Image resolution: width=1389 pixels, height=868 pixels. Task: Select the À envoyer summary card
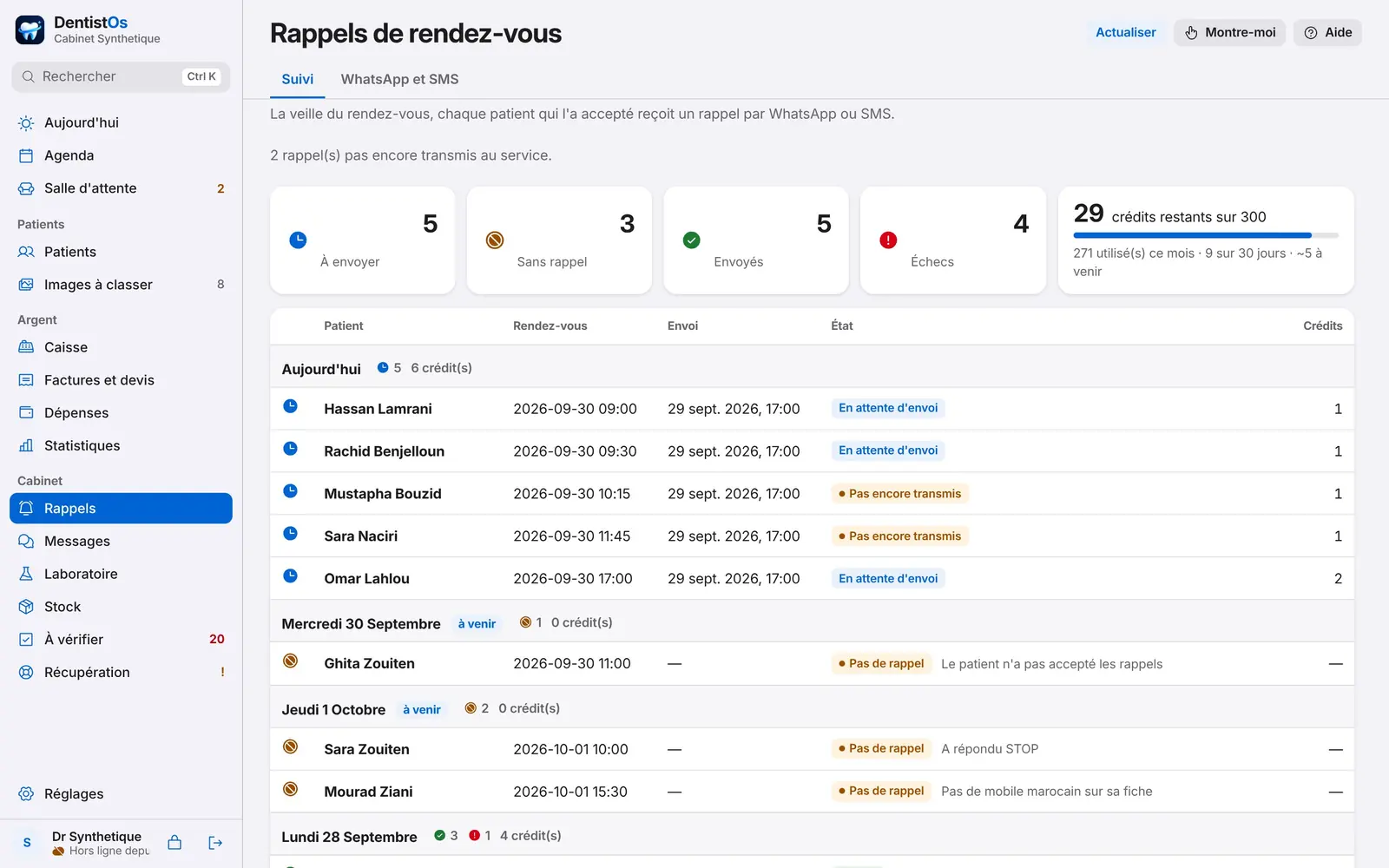click(x=362, y=240)
